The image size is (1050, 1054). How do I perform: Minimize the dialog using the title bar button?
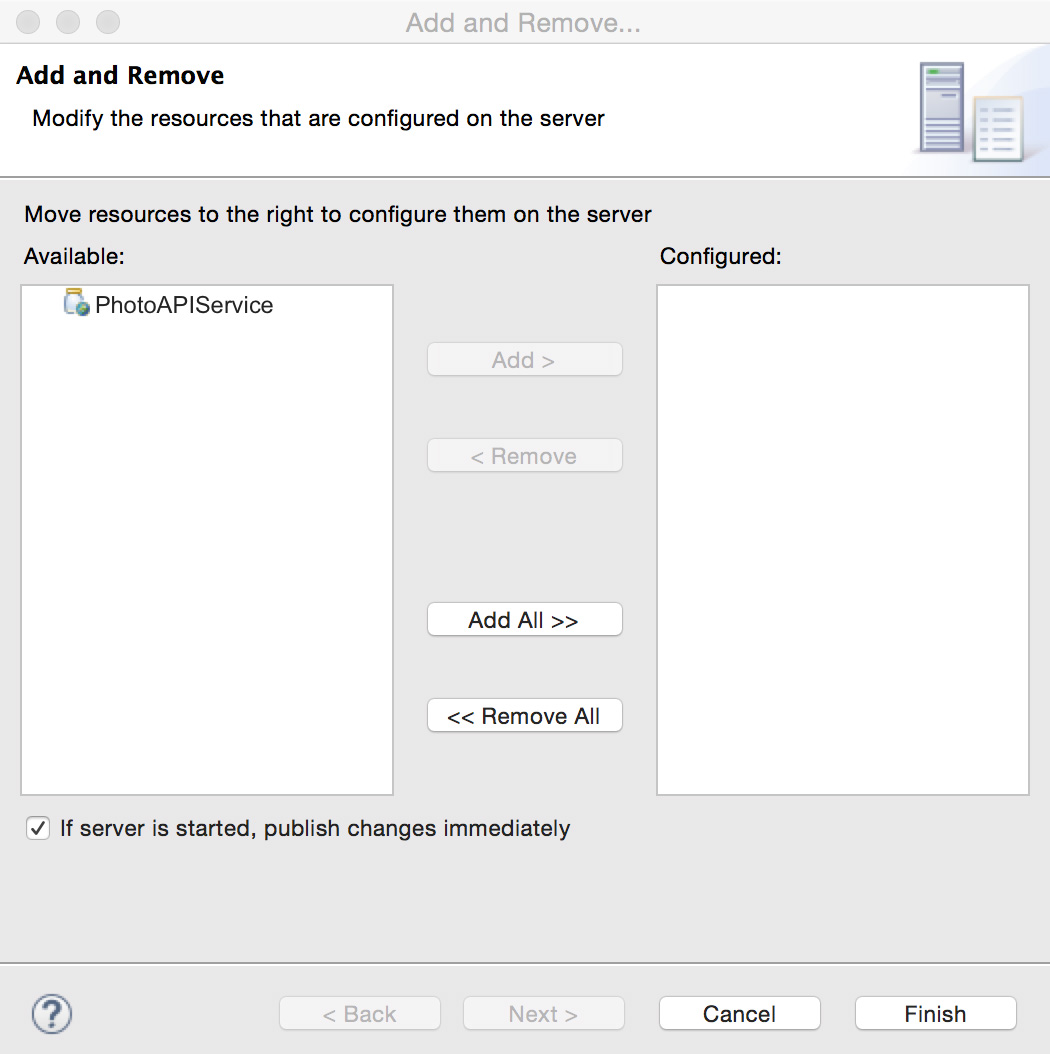click(68, 21)
